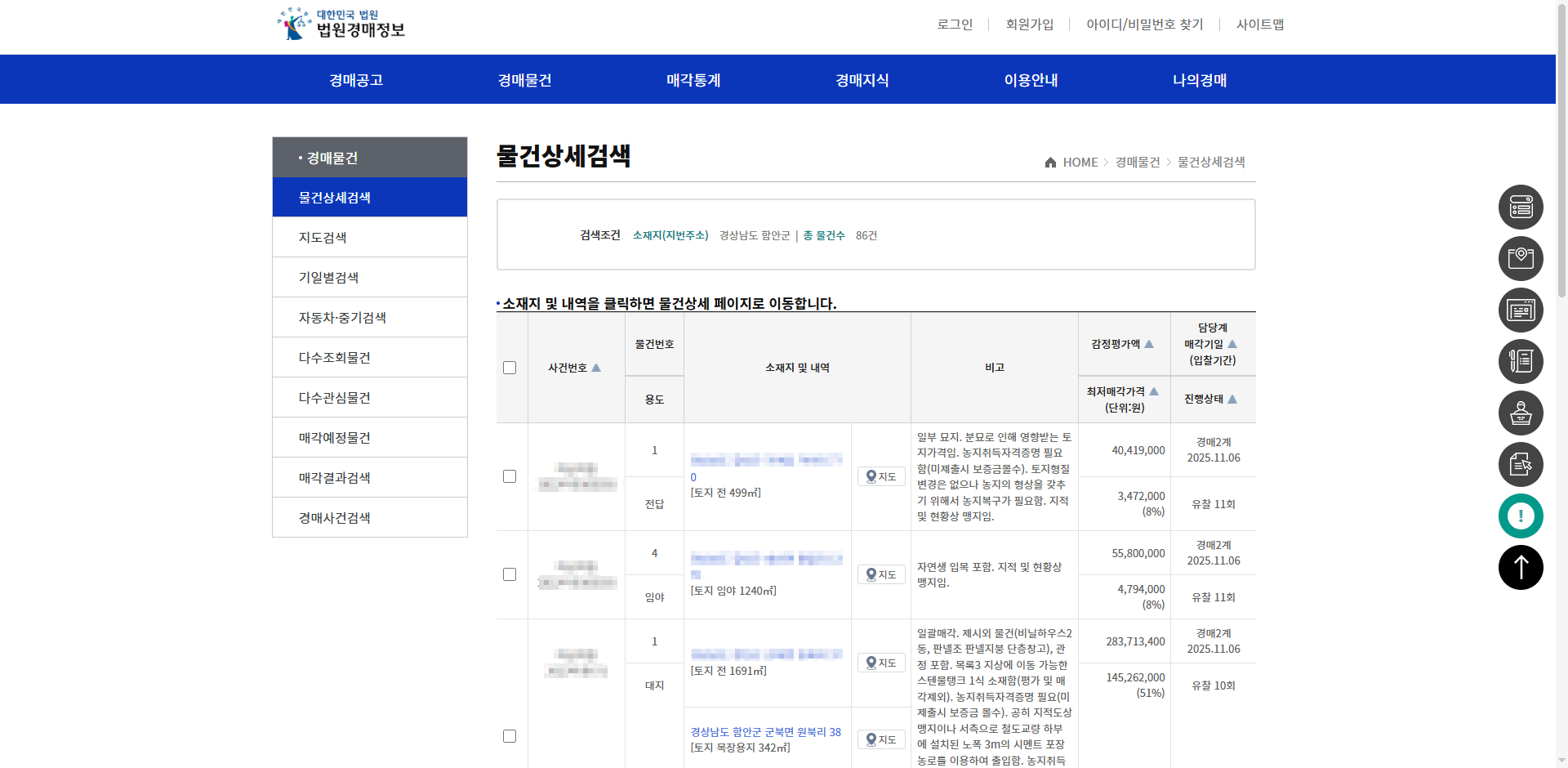Click the teal exclamation notice icon

point(1521,516)
